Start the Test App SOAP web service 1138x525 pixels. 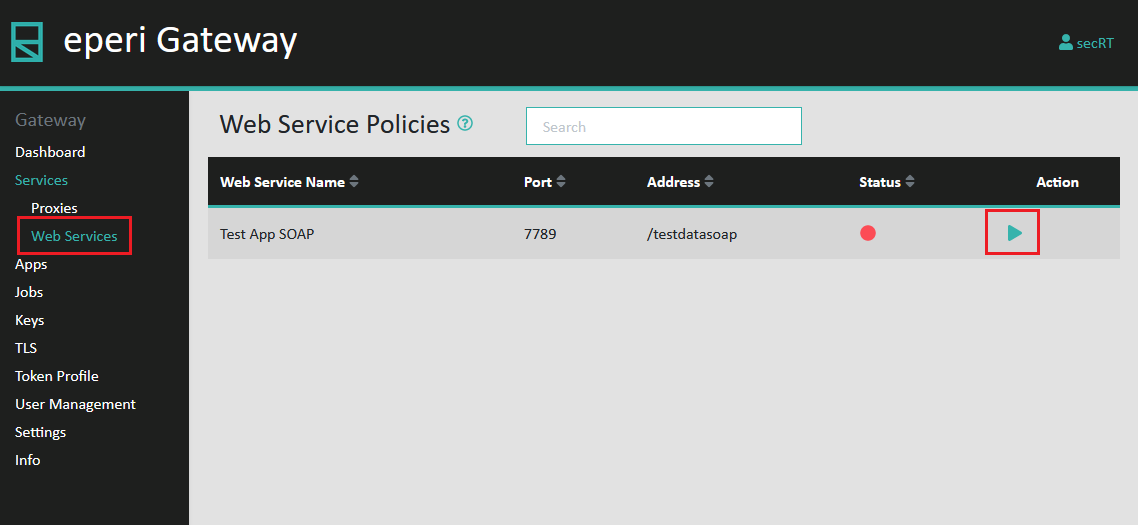click(x=1014, y=233)
